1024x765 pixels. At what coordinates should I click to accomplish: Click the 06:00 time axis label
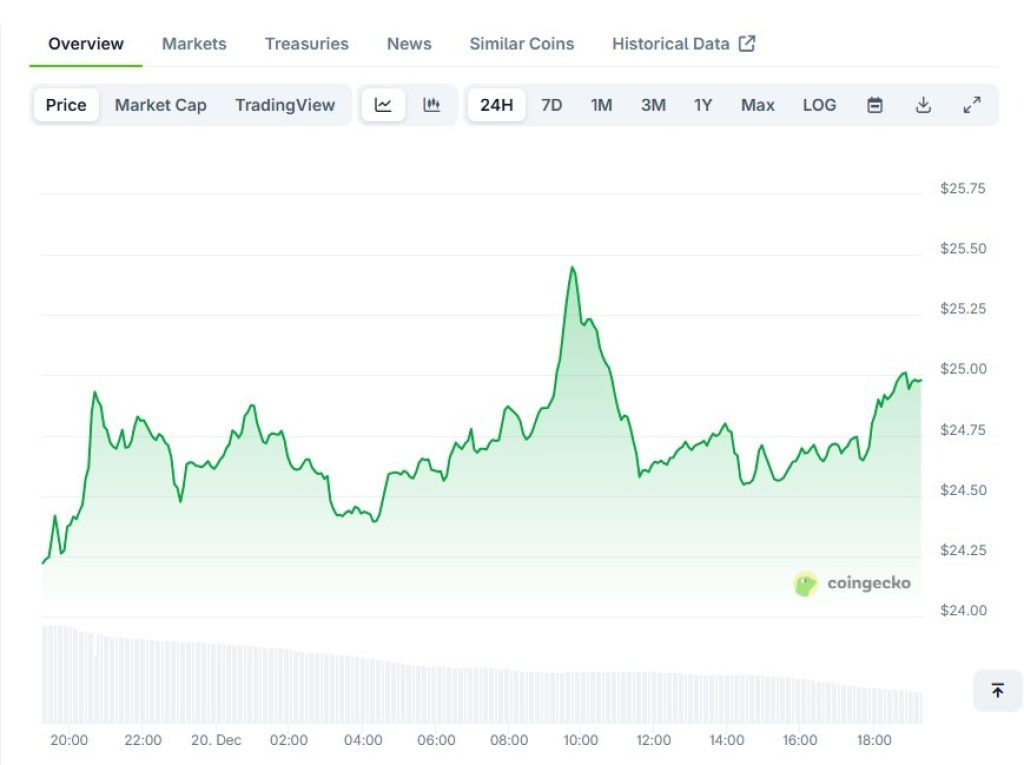tap(436, 740)
